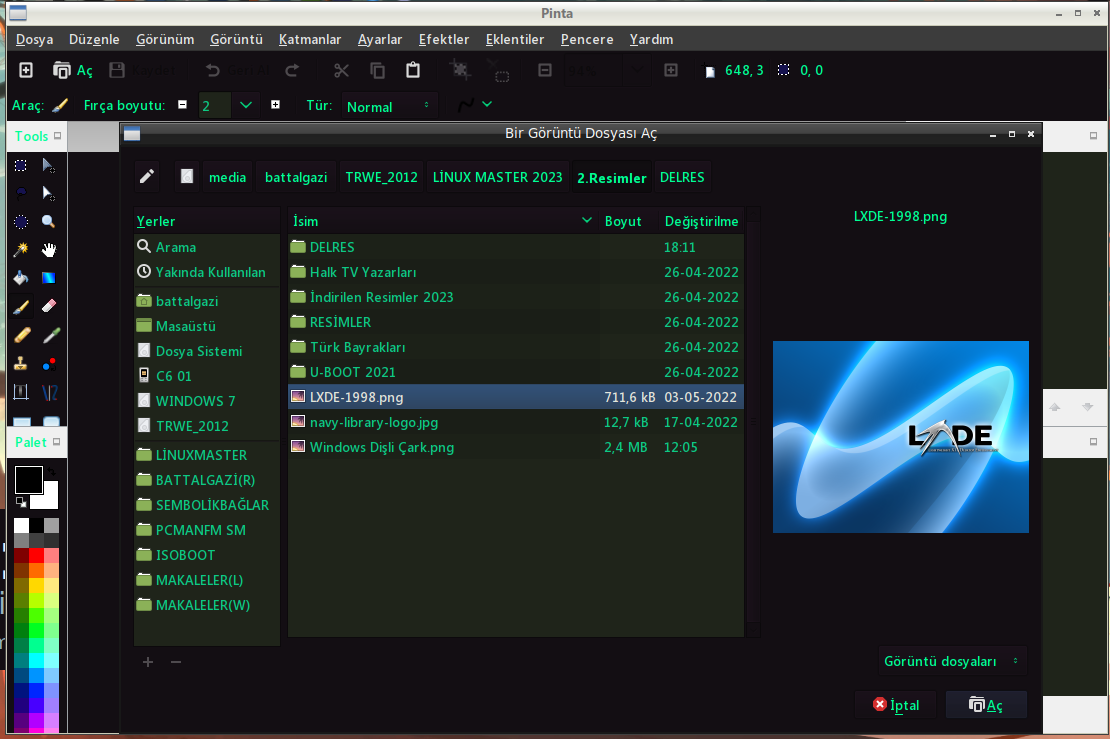1110x739 pixels.
Task: Pick bright red from the palette
Action: click(37, 556)
